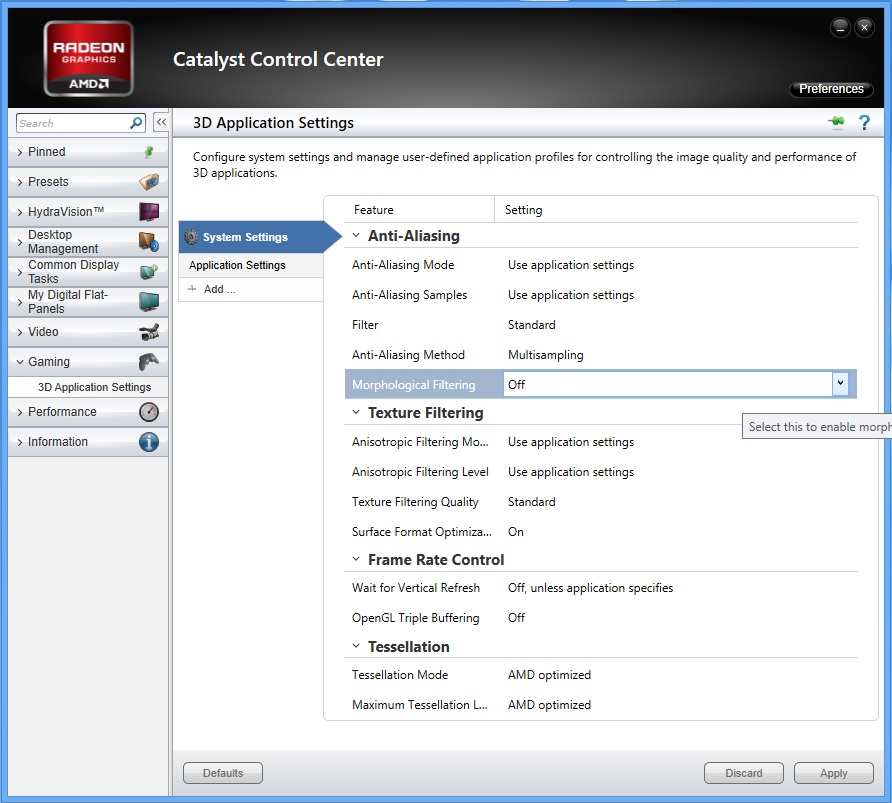The height and width of the screenshot is (803, 892).
Task: Click My Digital Flat-Panels monitor icon
Action: point(149,302)
